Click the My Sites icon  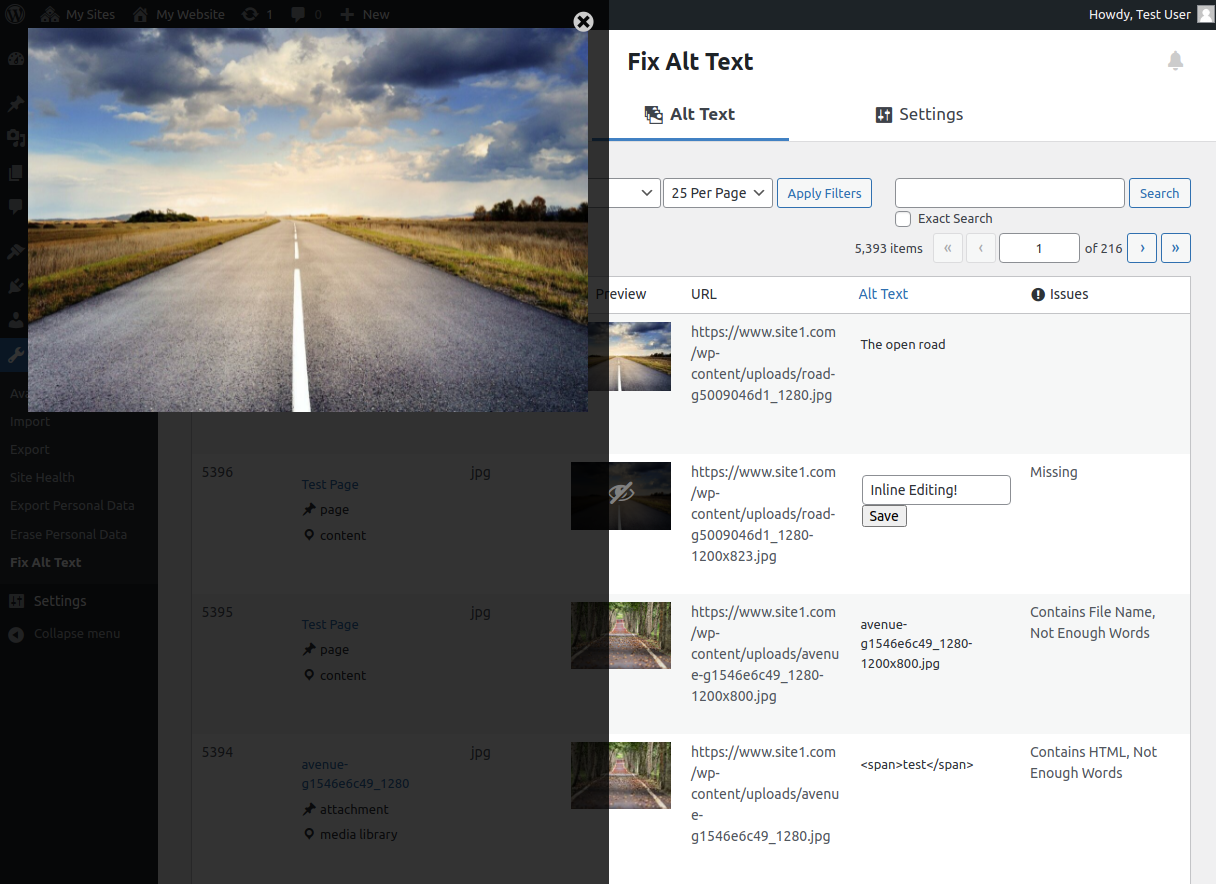click(x=50, y=15)
